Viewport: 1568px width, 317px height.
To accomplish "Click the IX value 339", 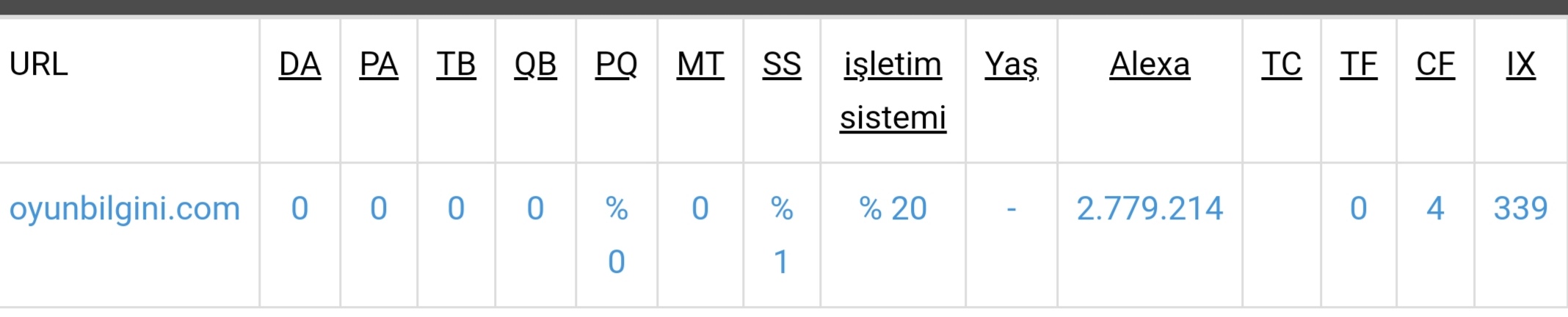I will (1521, 208).
